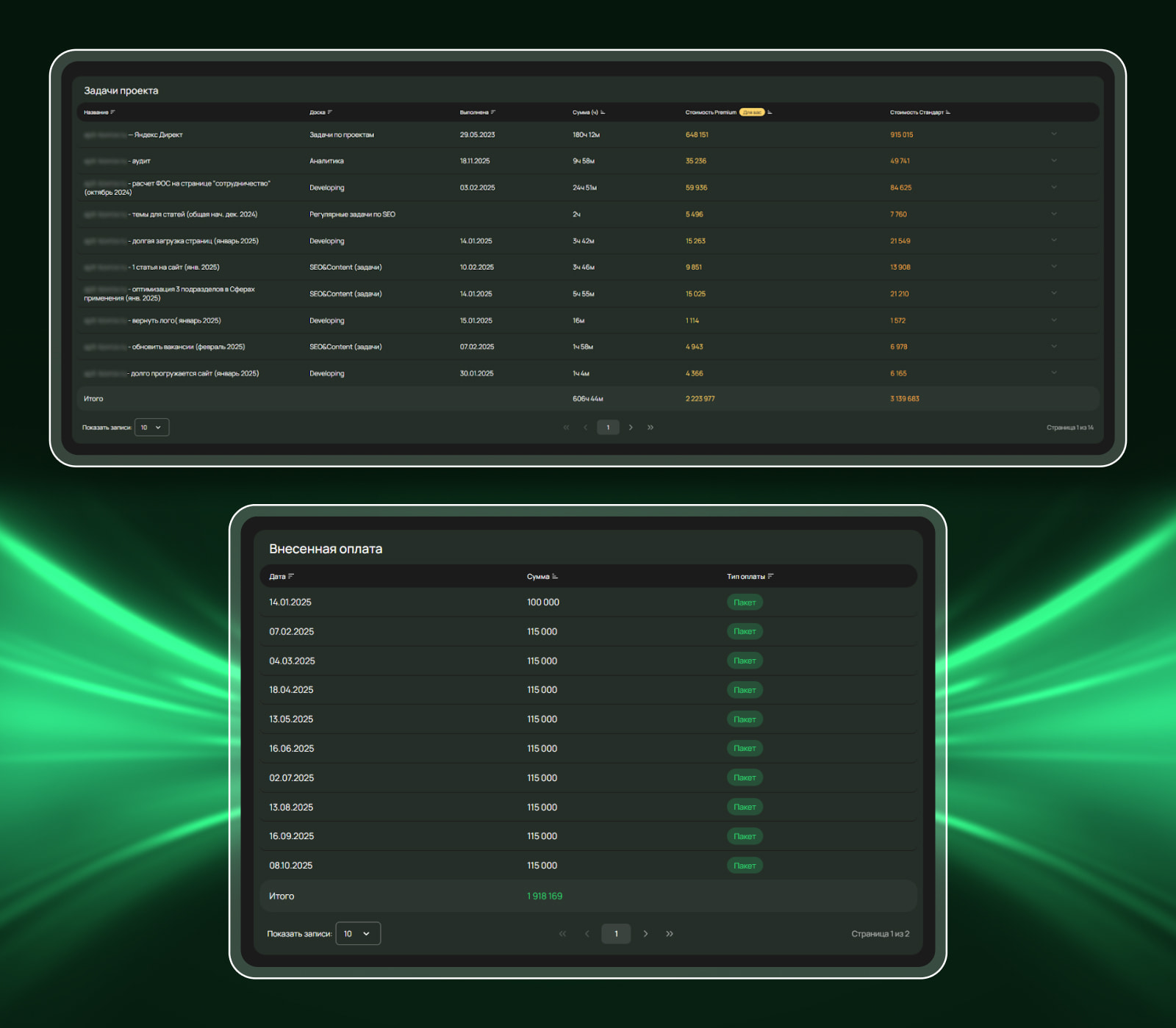Sort tasks by Доска column icon
Image resolution: width=1176 pixels, height=1028 pixels.
click(x=330, y=112)
